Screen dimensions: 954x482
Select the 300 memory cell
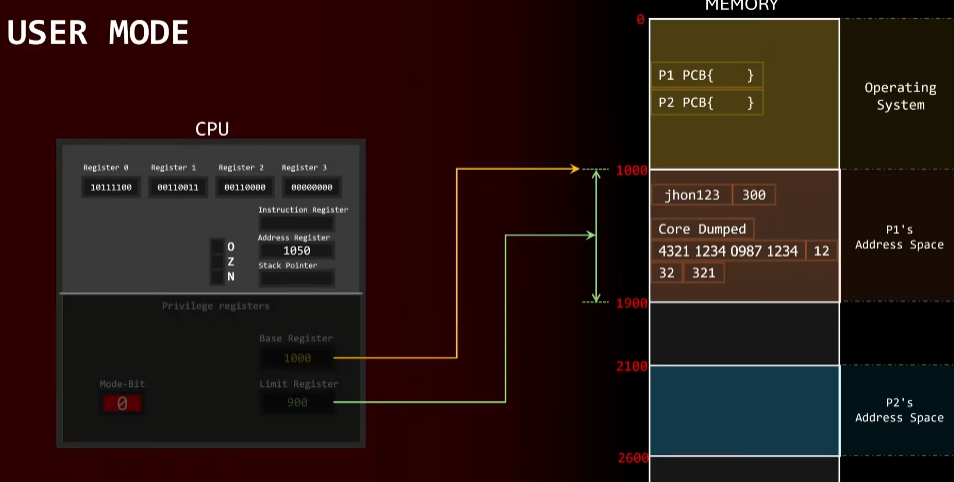pyautogui.click(x=754, y=195)
